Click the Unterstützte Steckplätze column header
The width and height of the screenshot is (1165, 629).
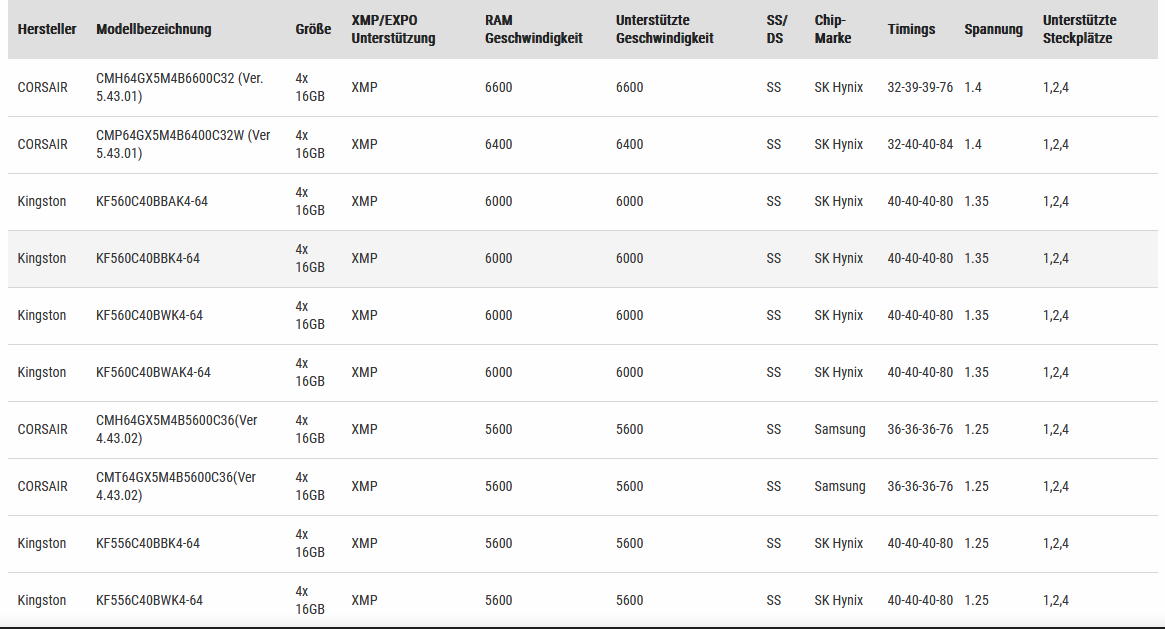pos(1079,29)
